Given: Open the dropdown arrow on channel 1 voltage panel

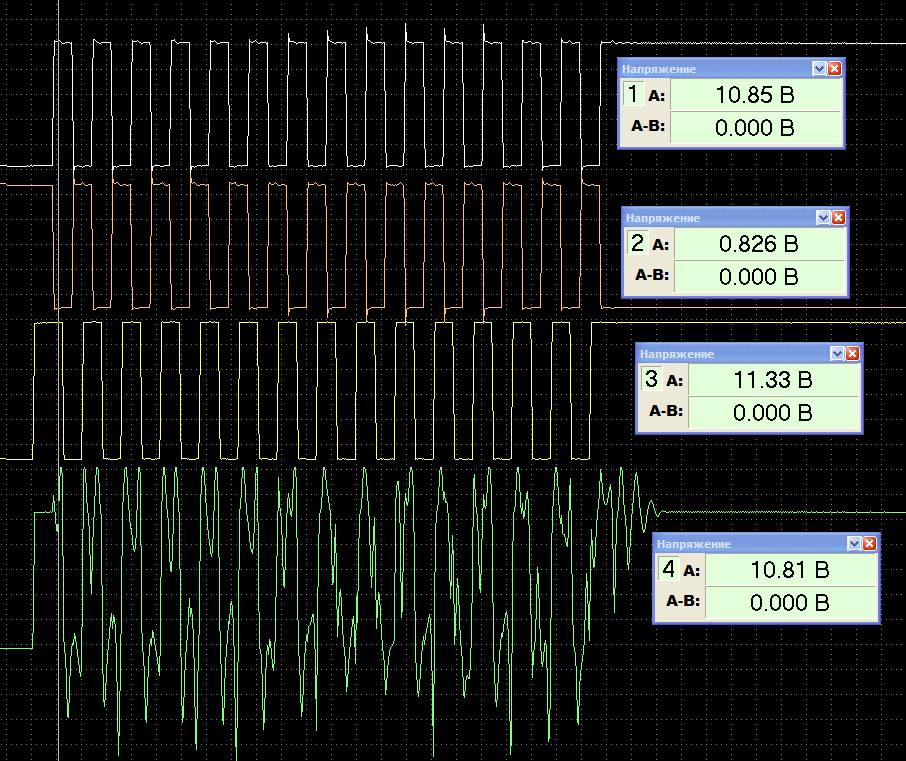Looking at the screenshot, I should 819,69.
